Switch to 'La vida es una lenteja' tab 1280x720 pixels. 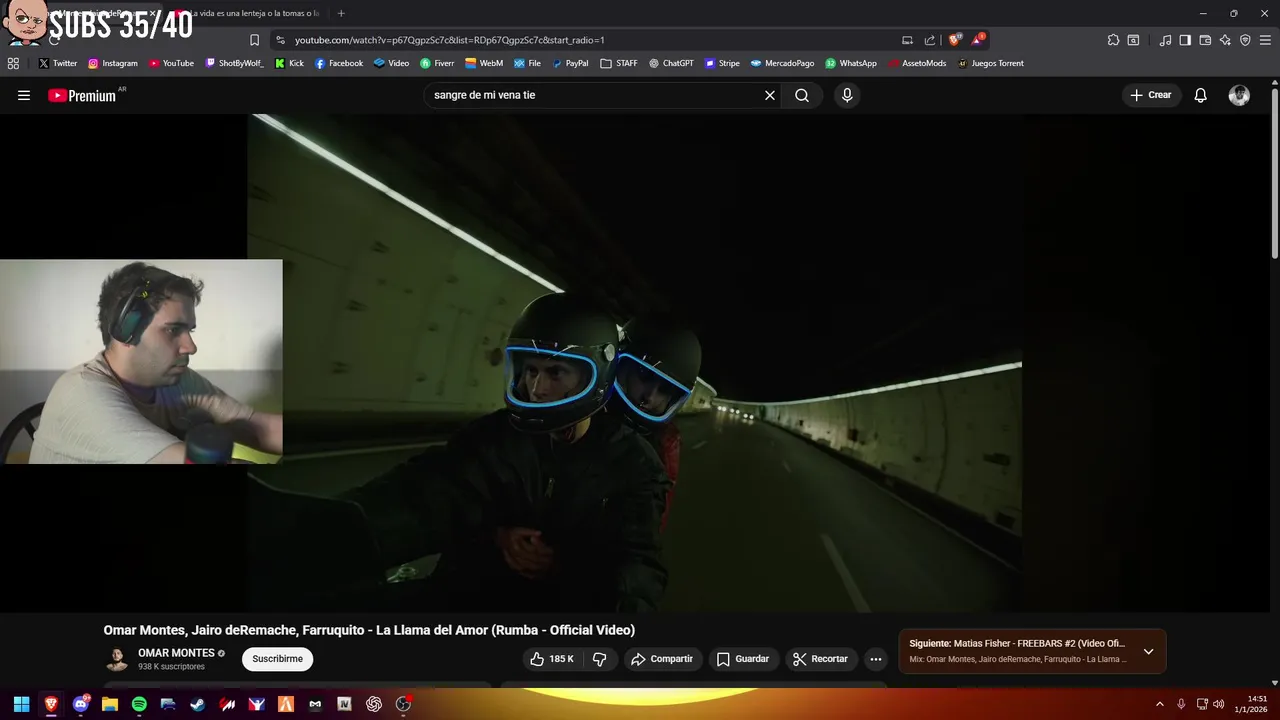click(248, 13)
